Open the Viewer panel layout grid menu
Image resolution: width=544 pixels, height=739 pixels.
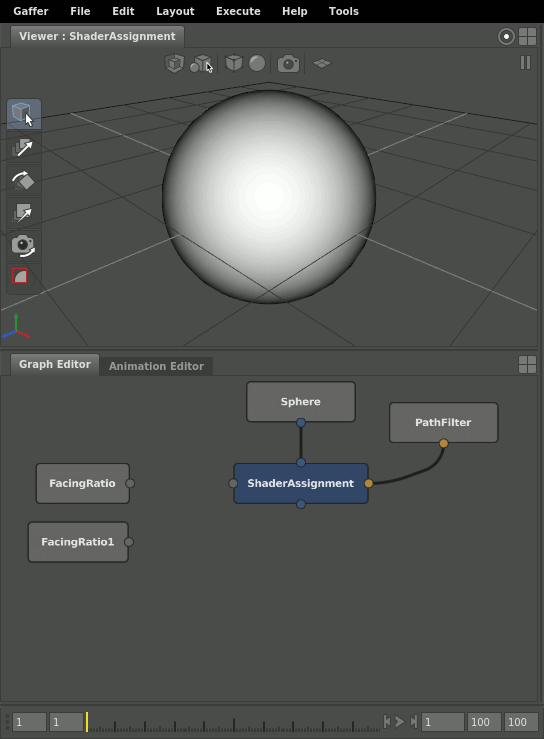[x=528, y=36]
